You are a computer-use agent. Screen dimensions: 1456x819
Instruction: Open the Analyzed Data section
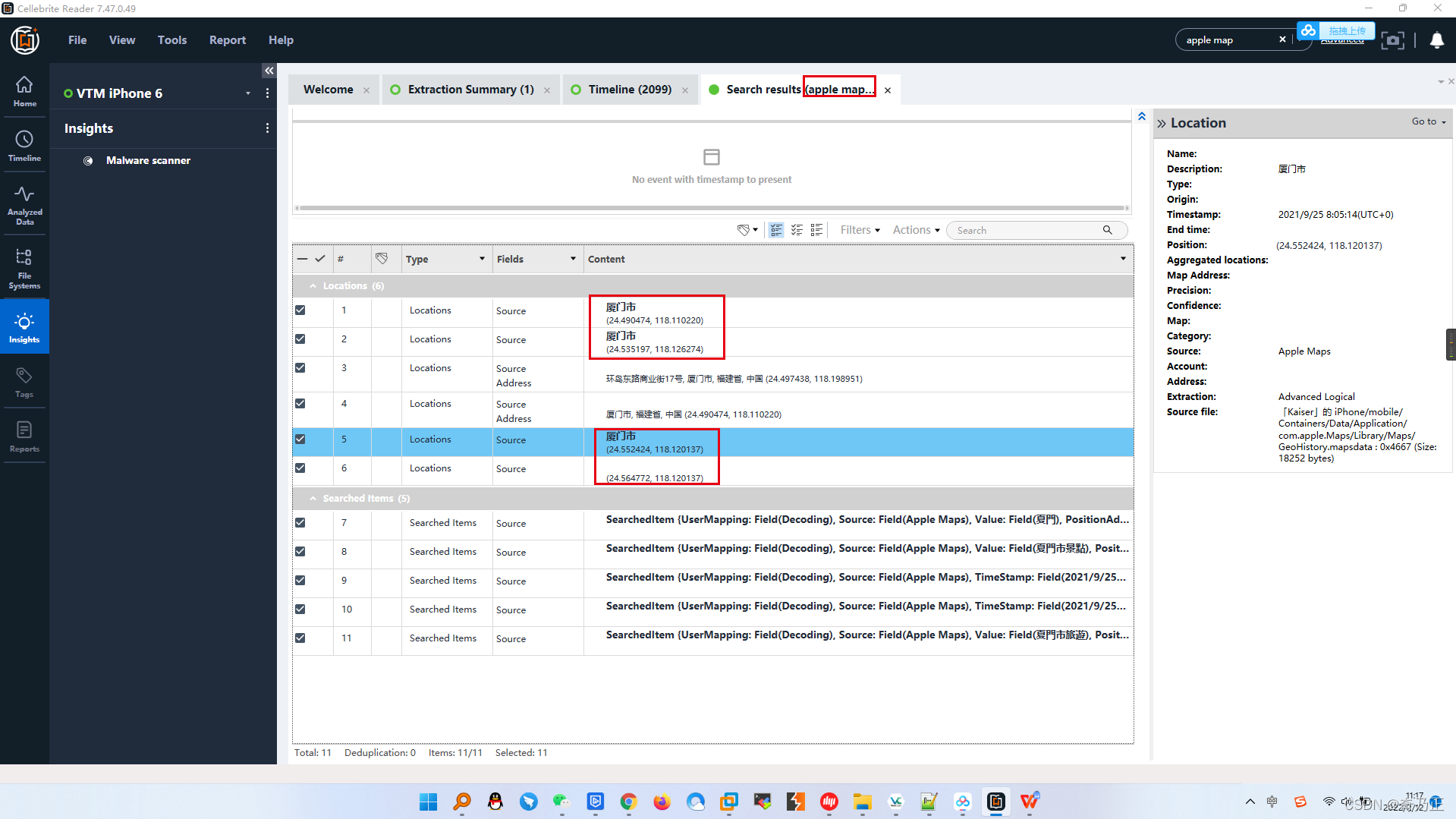[24, 205]
